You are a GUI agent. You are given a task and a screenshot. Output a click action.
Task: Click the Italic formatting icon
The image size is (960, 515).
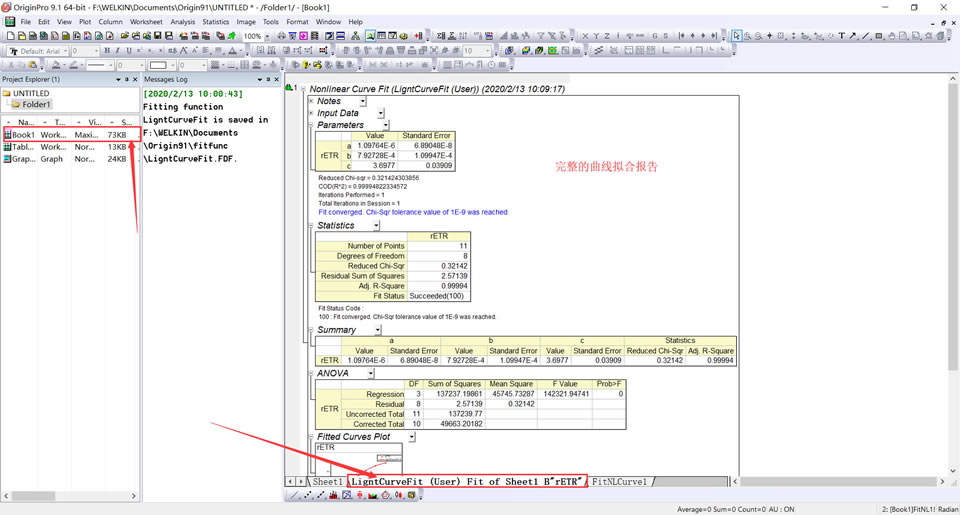(117, 51)
